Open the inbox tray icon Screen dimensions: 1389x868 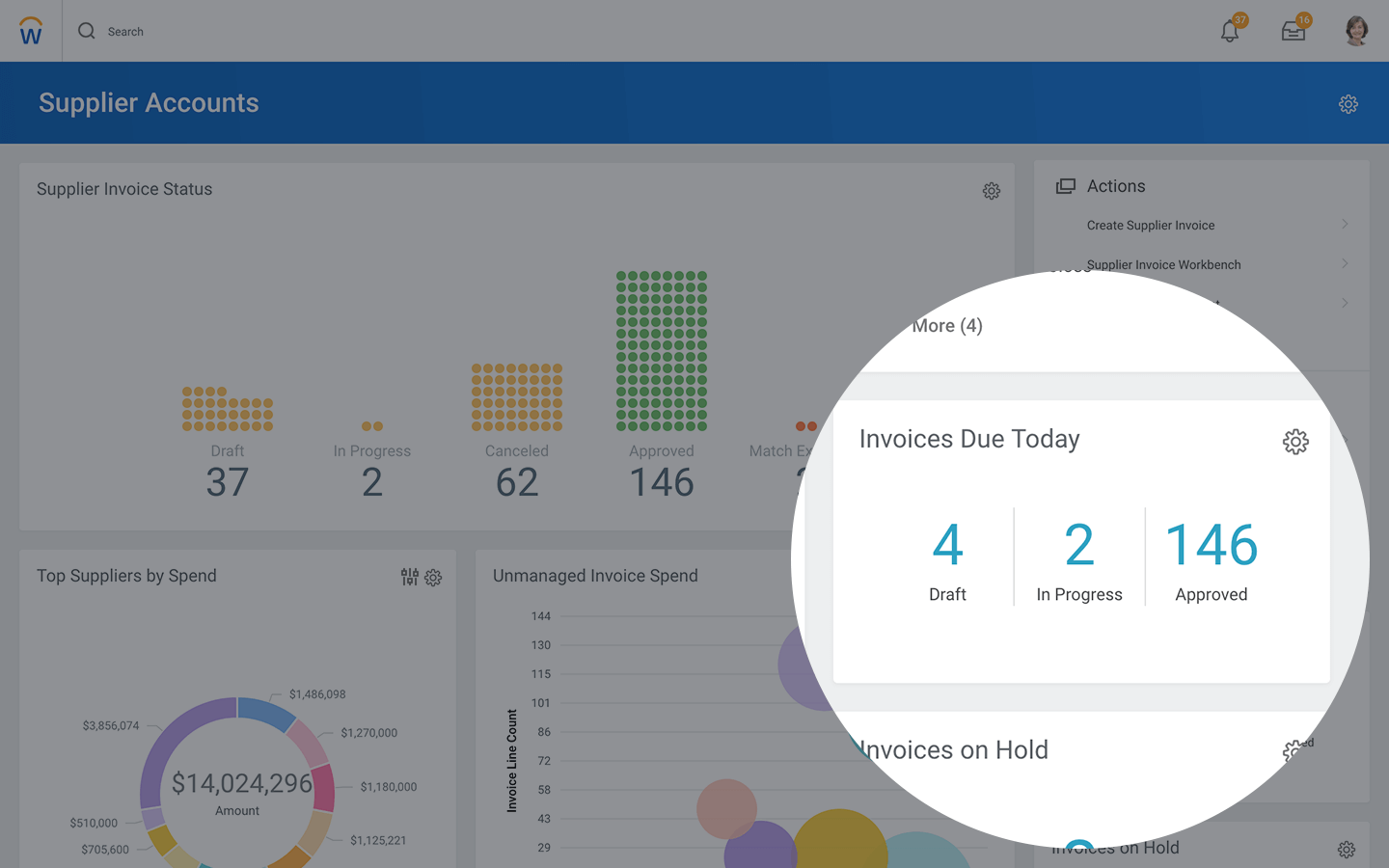(x=1294, y=32)
